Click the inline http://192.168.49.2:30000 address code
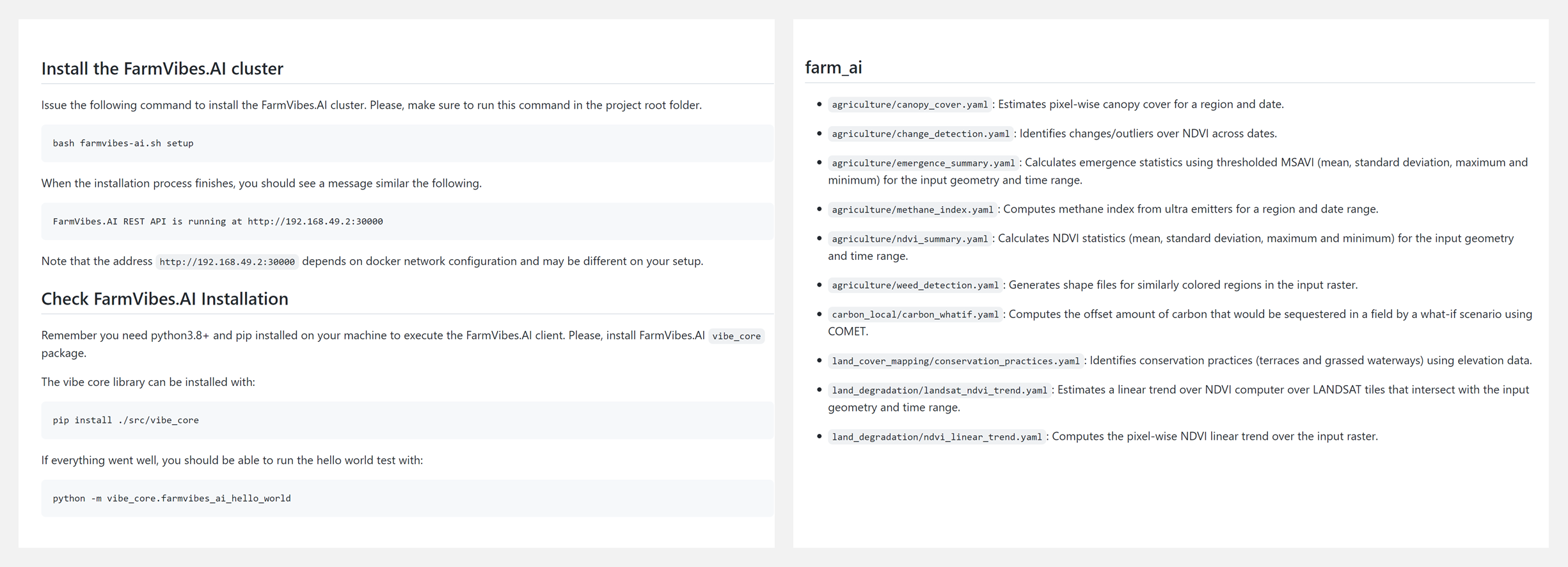Image resolution: width=1568 pixels, height=567 pixels. (227, 262)
